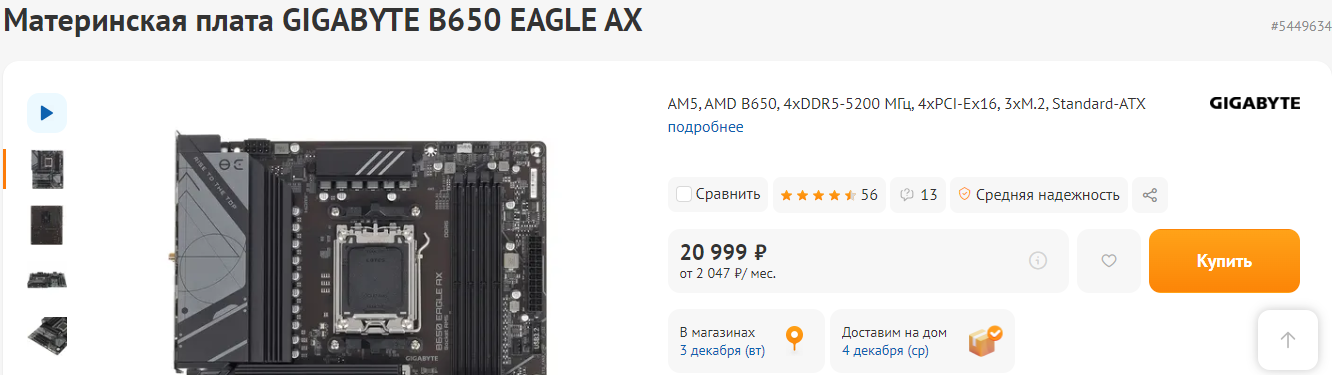Open the star rating with 56 reviews
Viewport: 1332px width, 375px height.
point(828,194)
